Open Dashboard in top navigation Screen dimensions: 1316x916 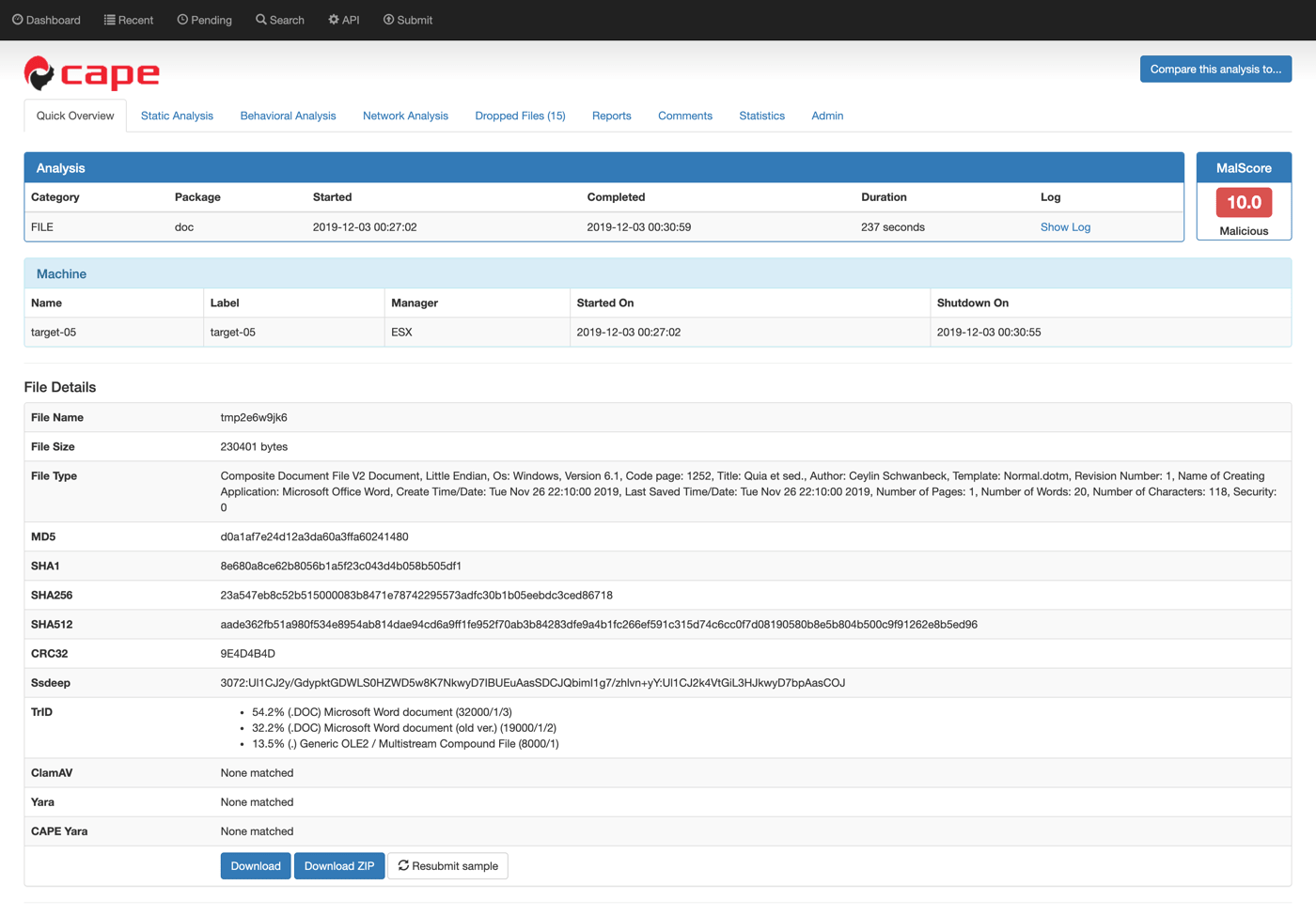(46, 20)
